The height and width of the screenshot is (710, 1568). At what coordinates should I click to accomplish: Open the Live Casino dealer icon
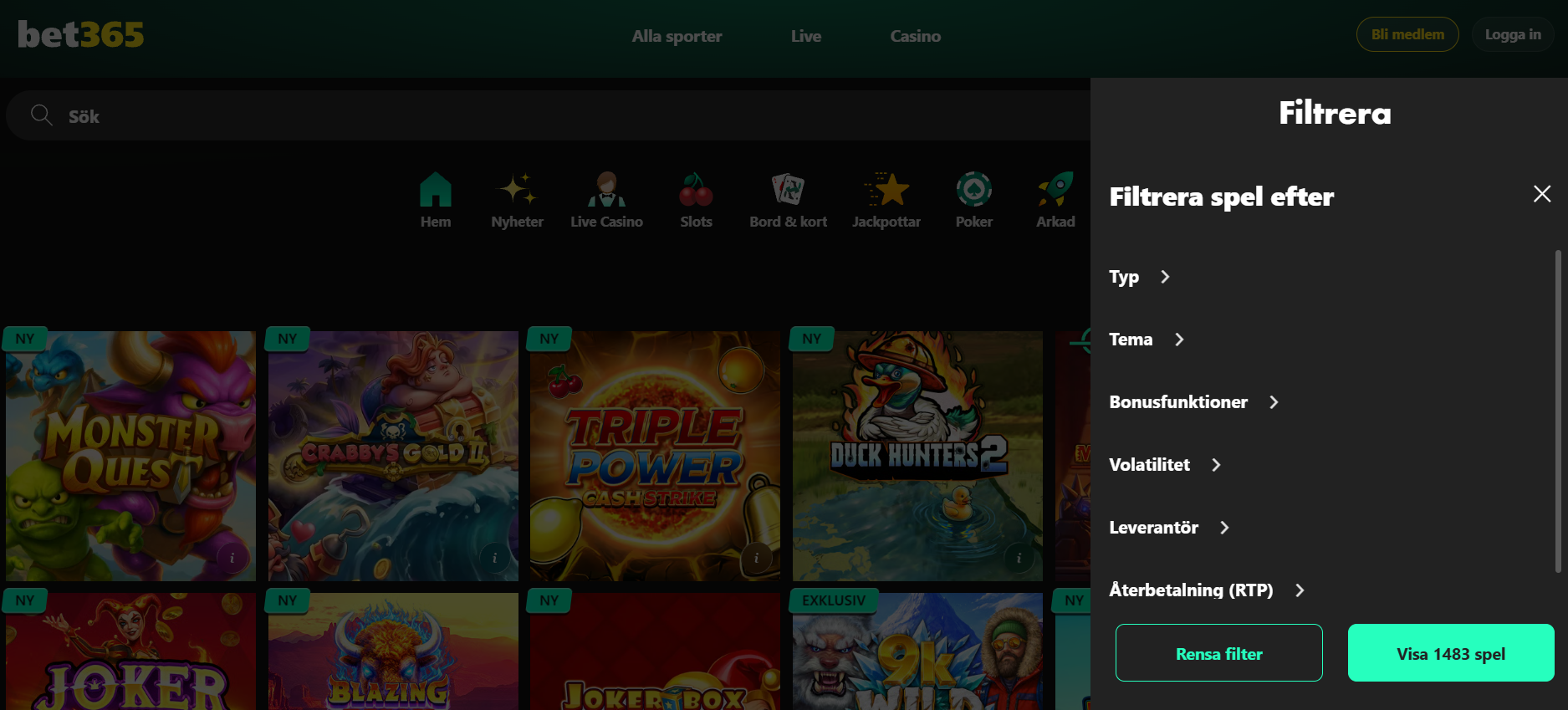pos(607,190)
